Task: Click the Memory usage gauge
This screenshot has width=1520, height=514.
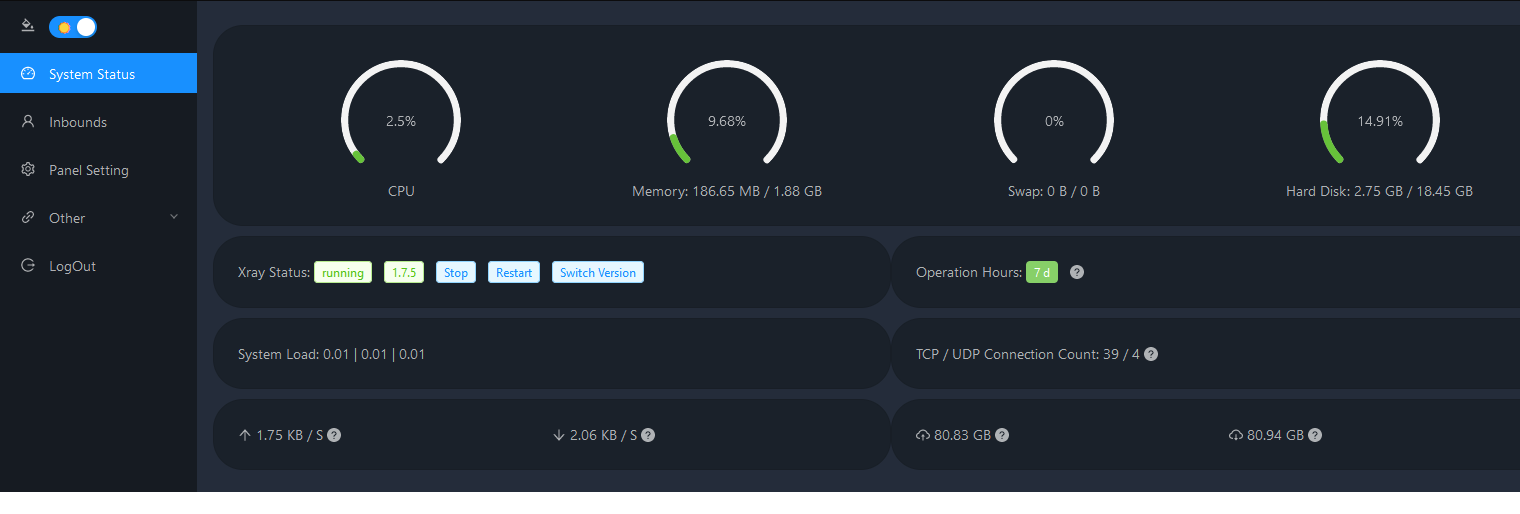Action: coord(727,120)
